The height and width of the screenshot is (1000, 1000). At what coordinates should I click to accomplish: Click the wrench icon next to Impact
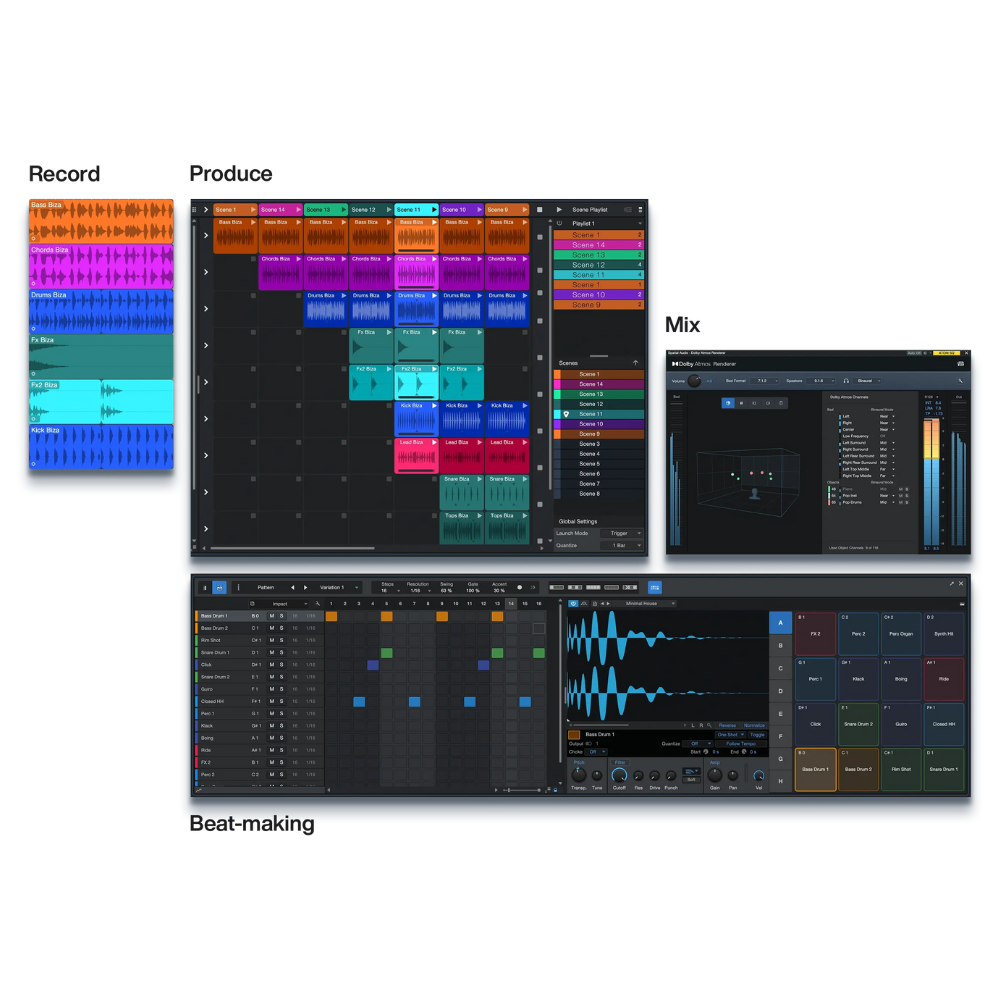pyautogui.click(x=317, y=604)
